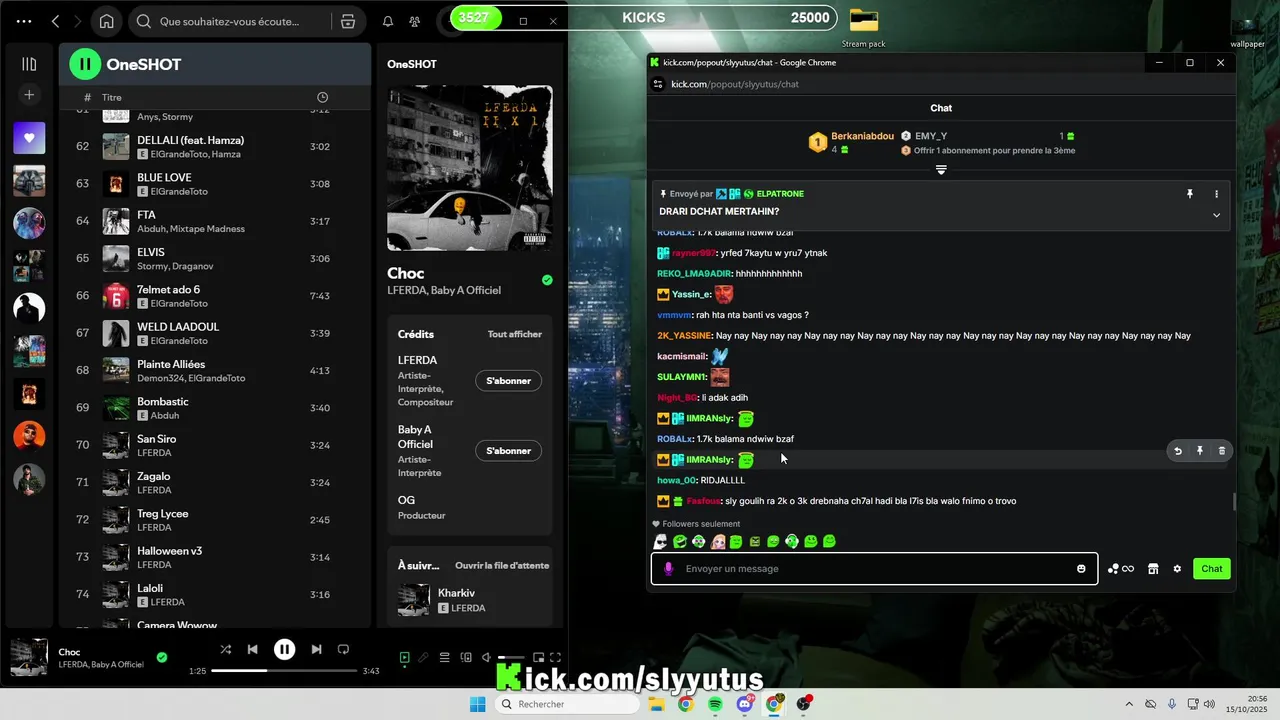Pin the hovered chat message
This screenshot has height=720, width=1280.
click(1200, 451)
